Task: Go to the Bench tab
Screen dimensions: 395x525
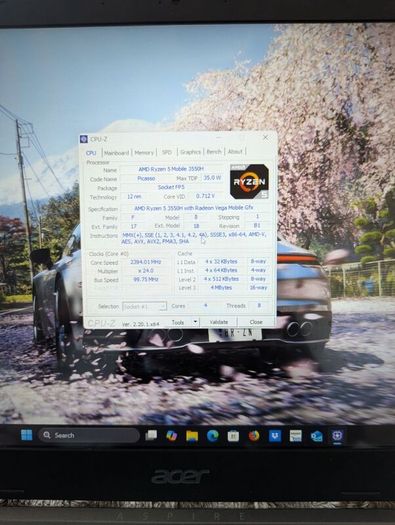Action: click(214, 151)
